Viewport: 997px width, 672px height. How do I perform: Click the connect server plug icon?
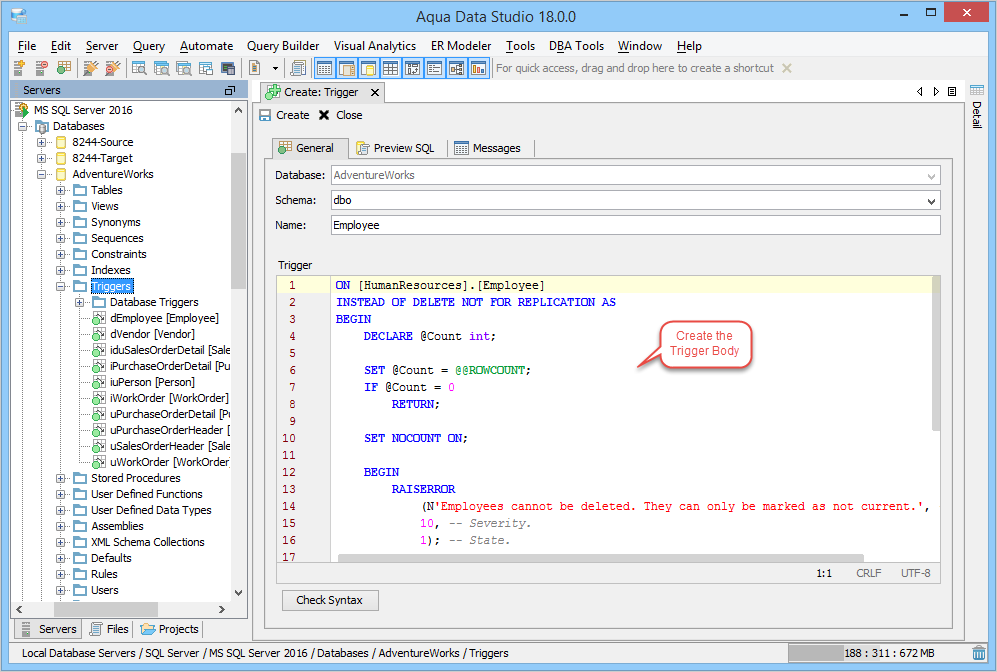coord(89,68)
